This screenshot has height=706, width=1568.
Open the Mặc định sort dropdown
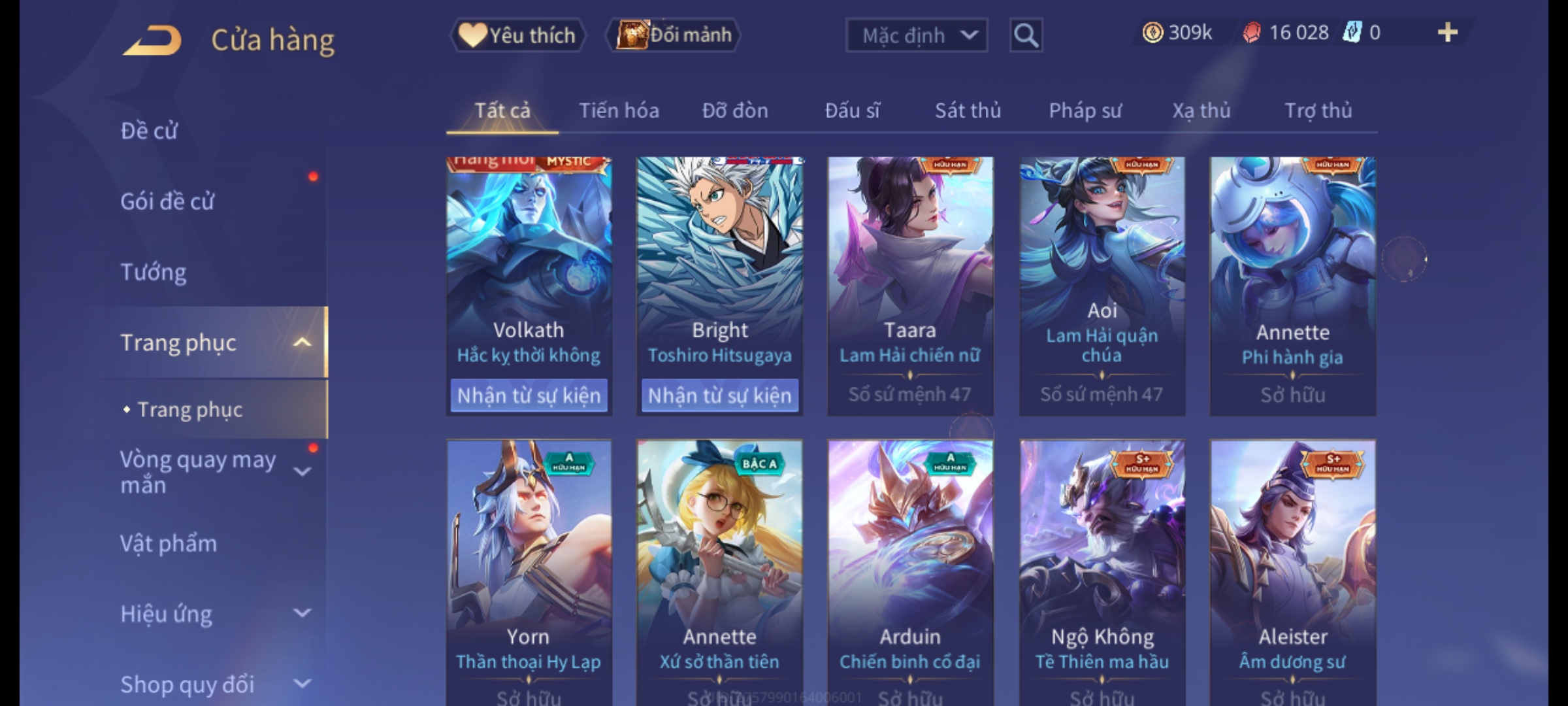coord(916,35)
